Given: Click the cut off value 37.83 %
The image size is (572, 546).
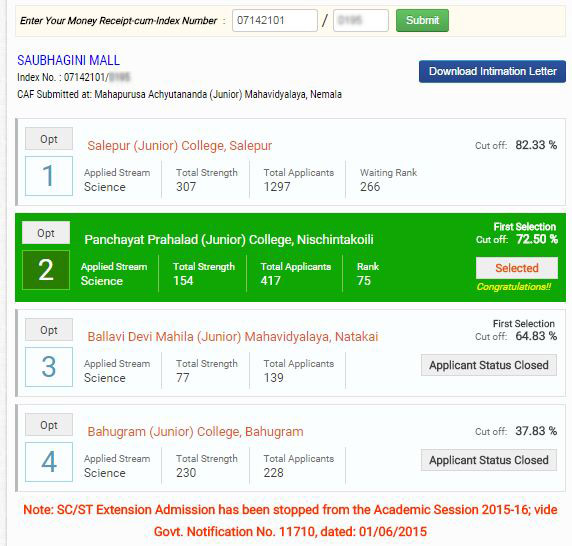Looking at the screenshot, I should coord(536,431).
